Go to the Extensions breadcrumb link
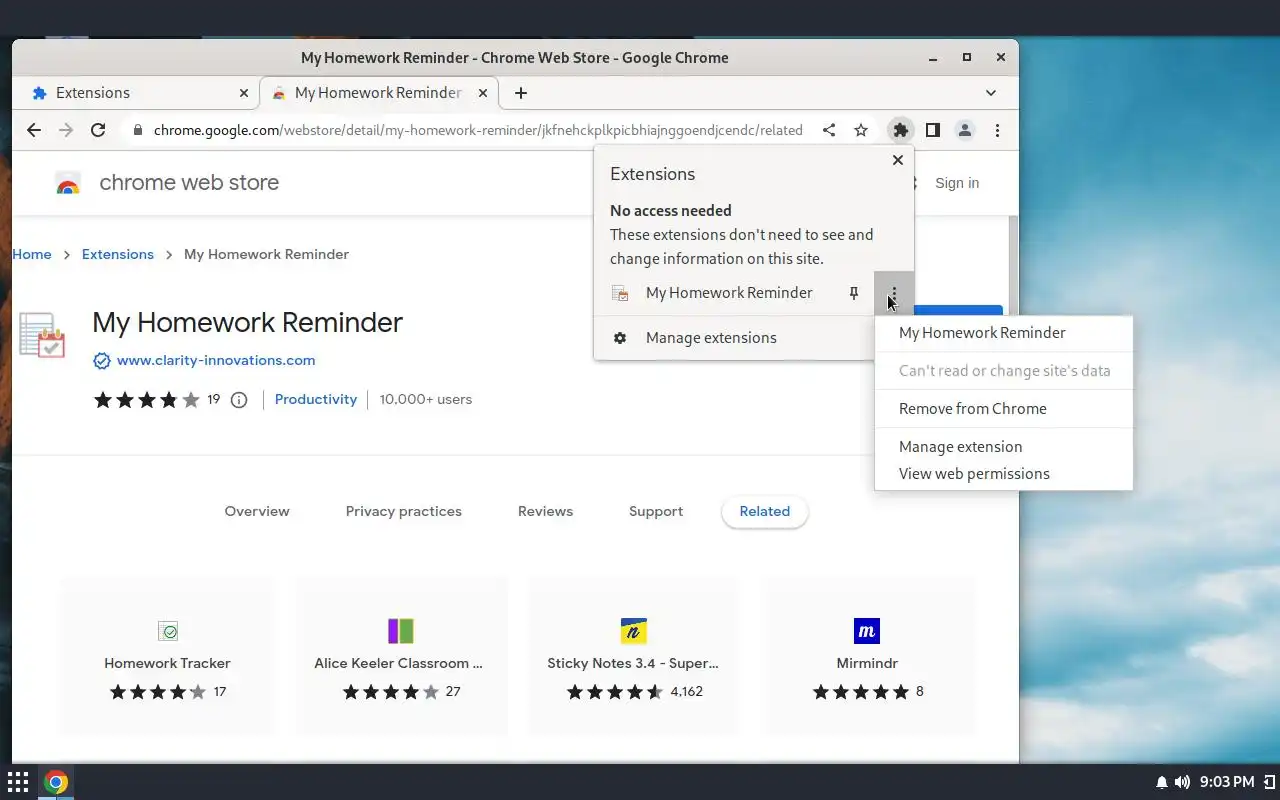Viewport: 1280px width, 800px height. click(118, 255)
